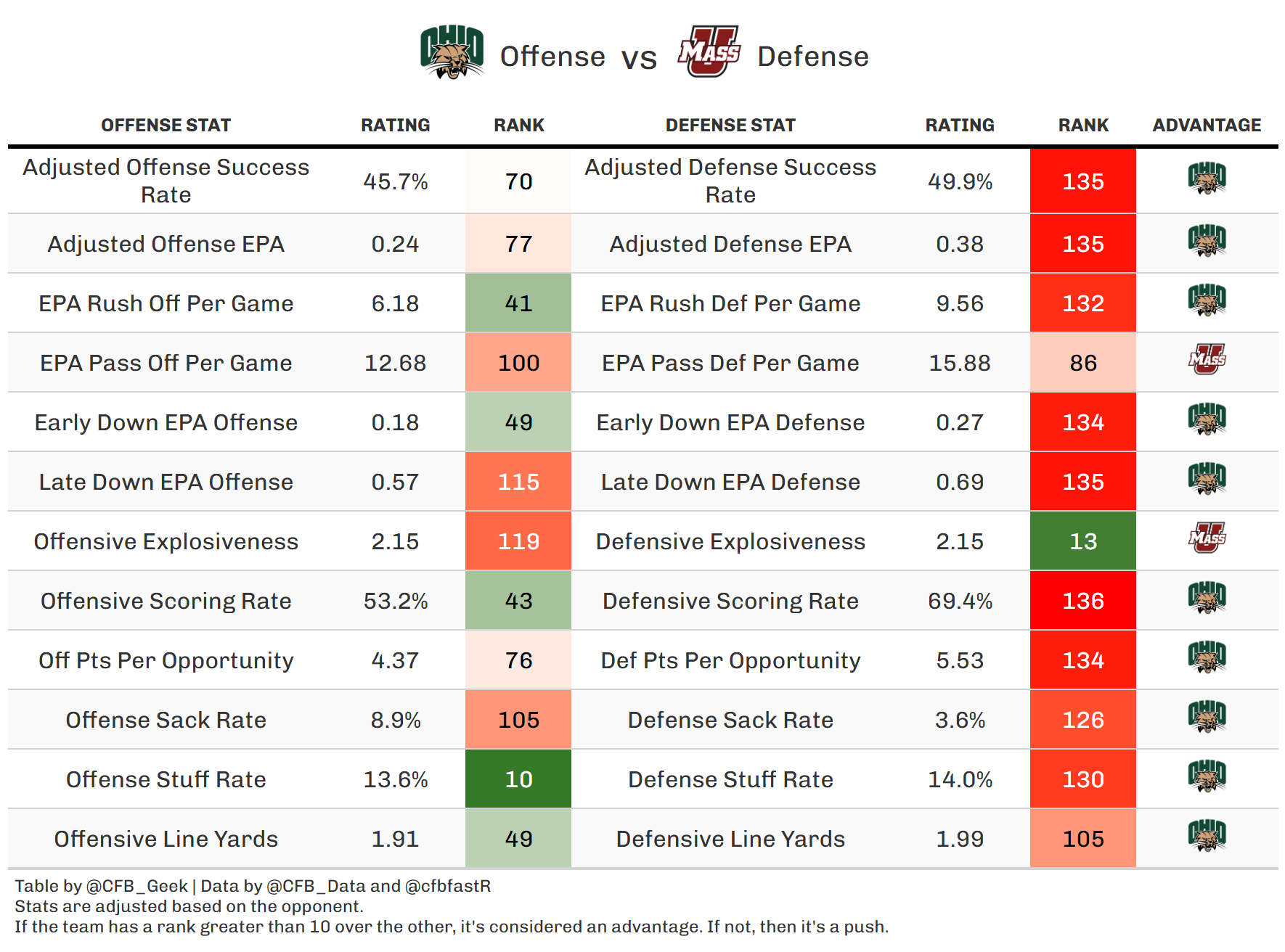Click the Ohio advantage logo for Adjusted Success Rate
The height and width of the screenshot is (952, 1285).
1207,179
